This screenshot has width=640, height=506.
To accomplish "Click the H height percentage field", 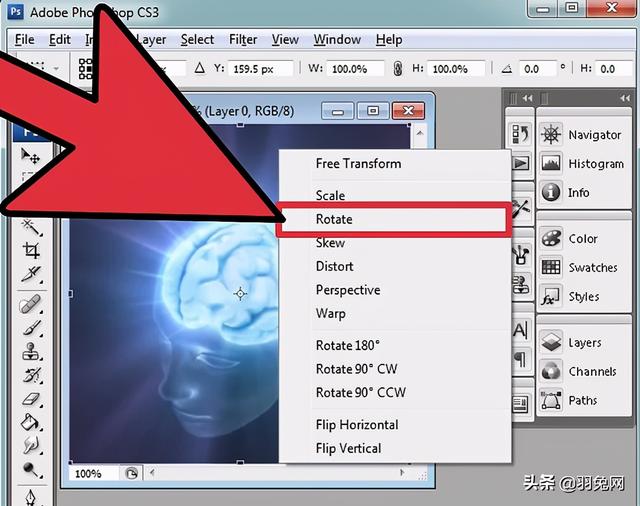I will tap(456, 69).
